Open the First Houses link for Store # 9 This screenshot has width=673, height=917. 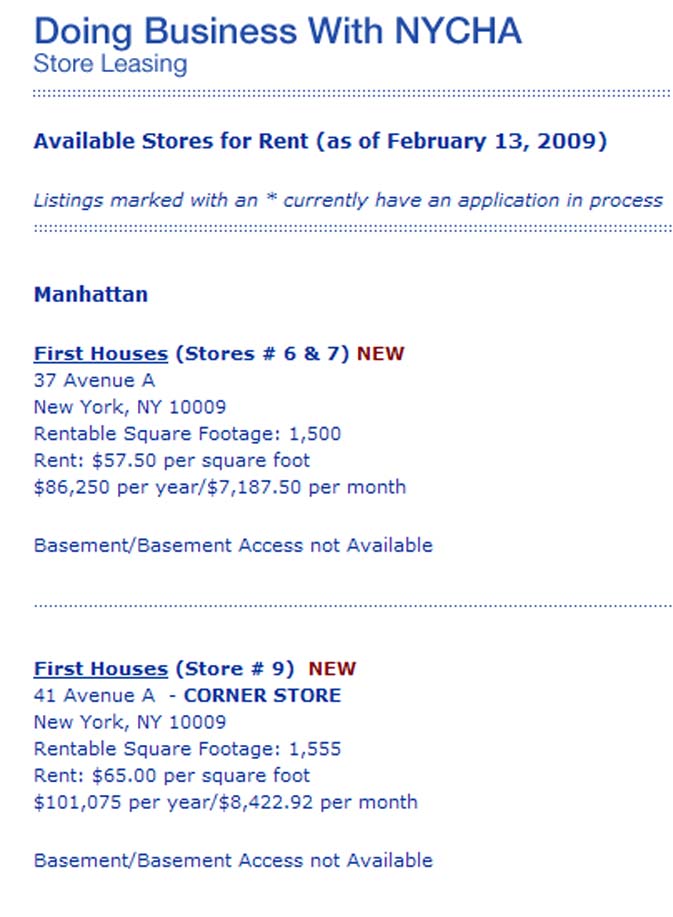point(100,669)
